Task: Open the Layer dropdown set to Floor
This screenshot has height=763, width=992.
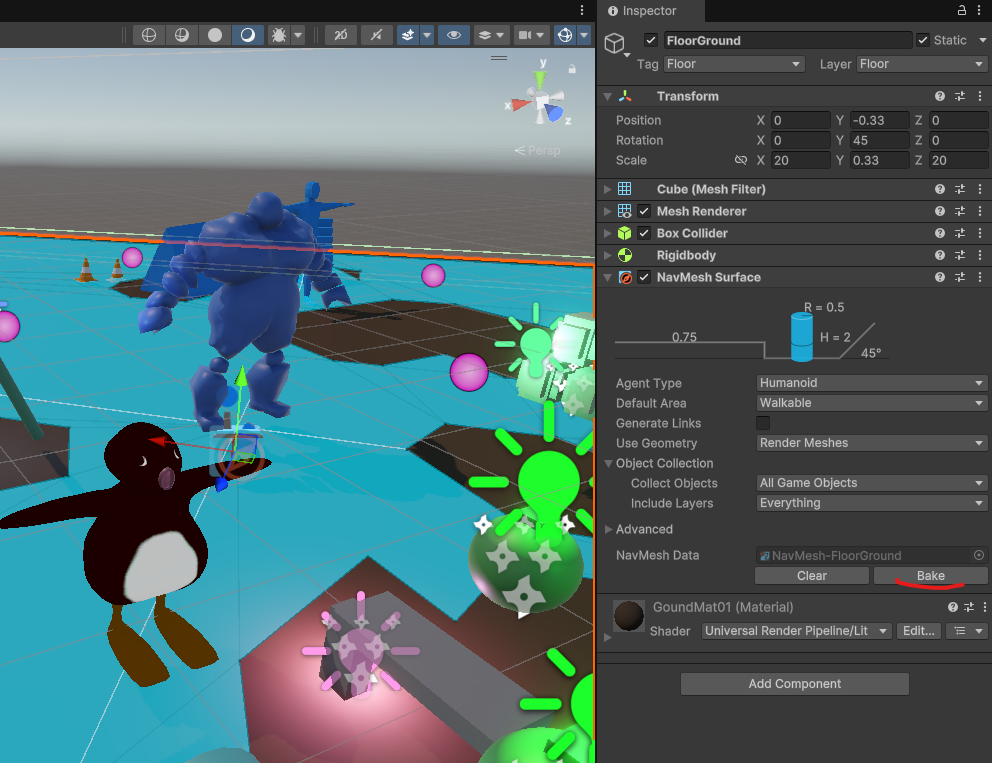Action: point(922,64)
